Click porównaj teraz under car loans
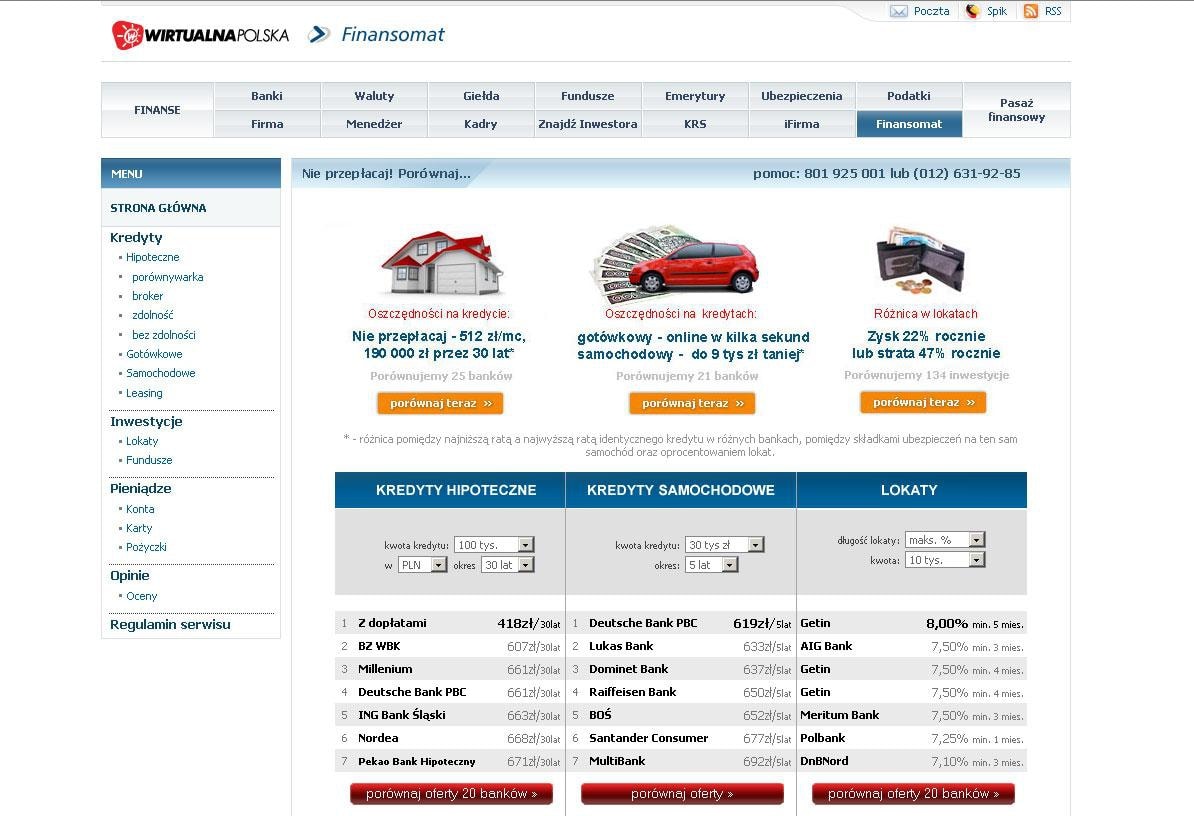 [x=692, y=403]
